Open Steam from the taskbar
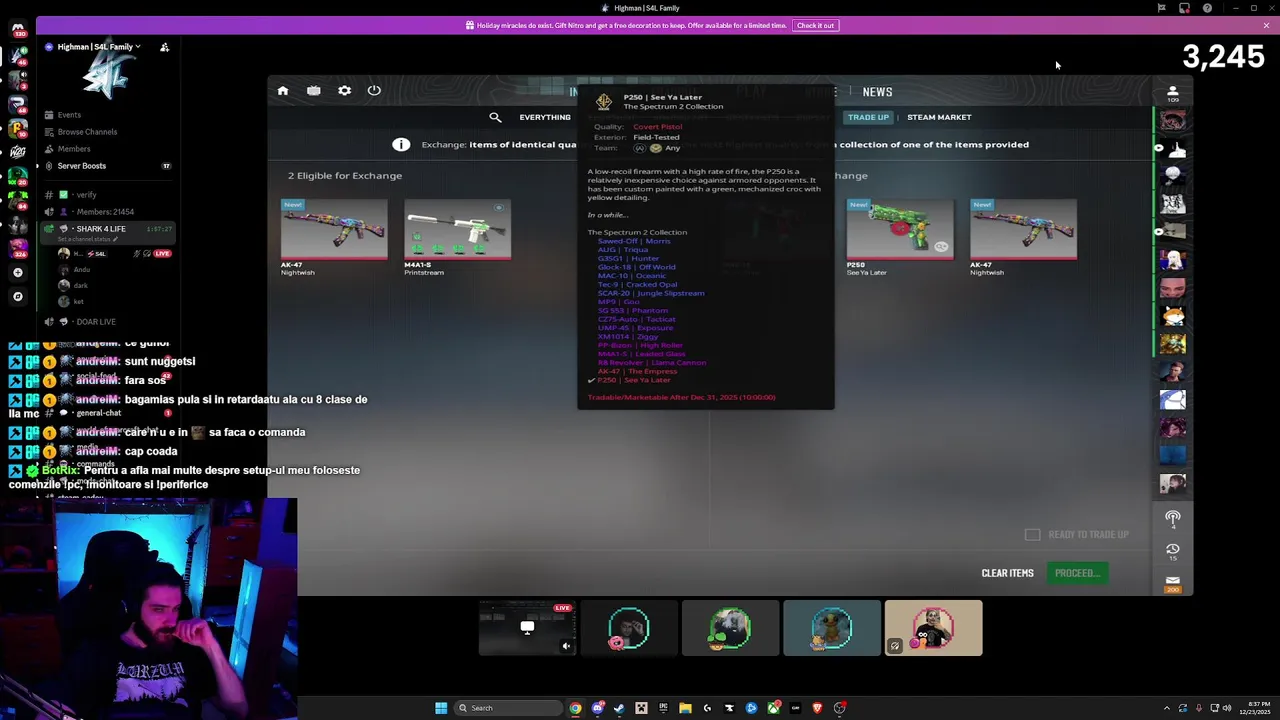Viewport: 1280px width, 720px height. pyautogui.click(x=619, y=708)
